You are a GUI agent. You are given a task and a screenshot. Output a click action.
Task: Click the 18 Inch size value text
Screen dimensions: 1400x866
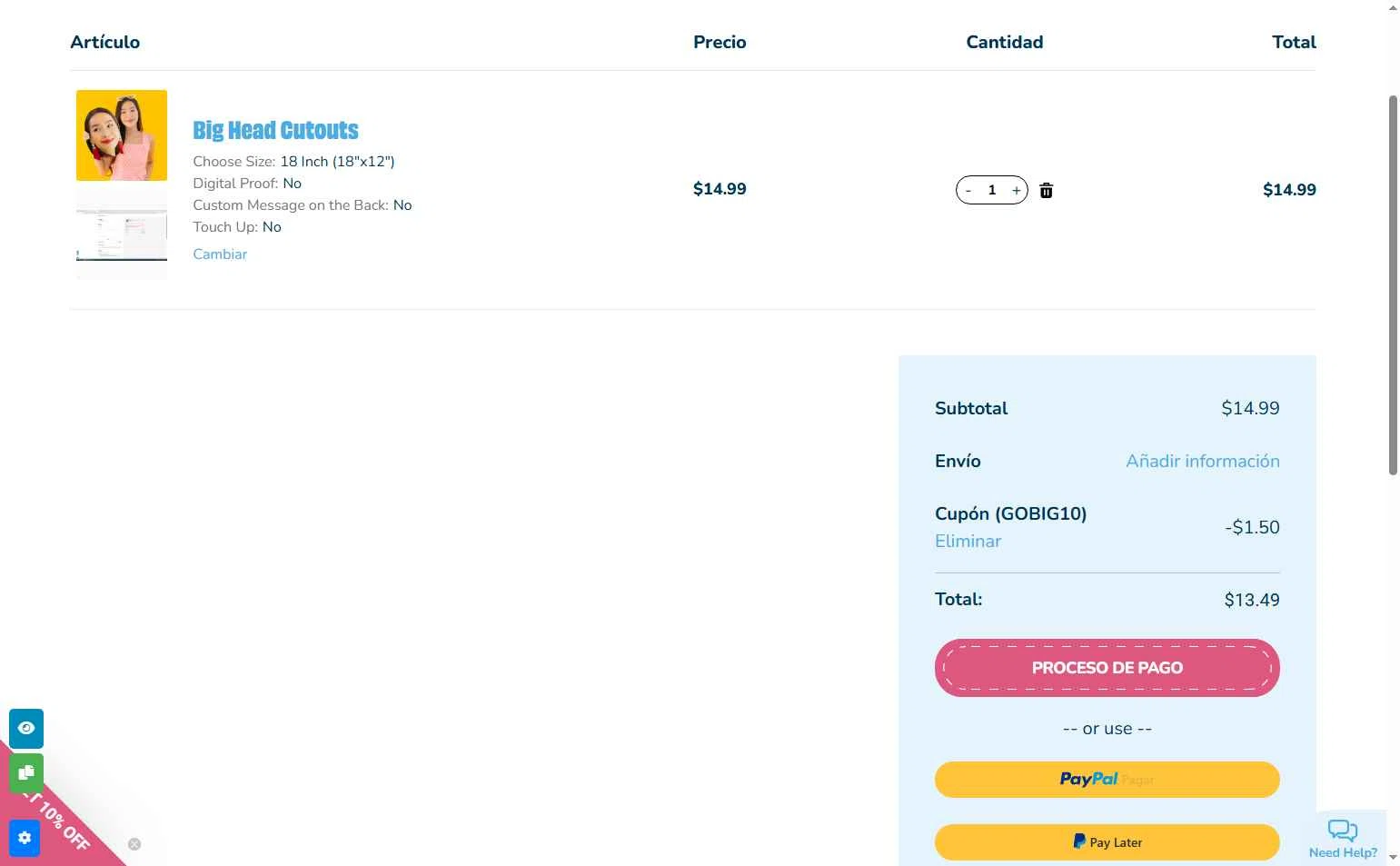(x=337, y=162)
